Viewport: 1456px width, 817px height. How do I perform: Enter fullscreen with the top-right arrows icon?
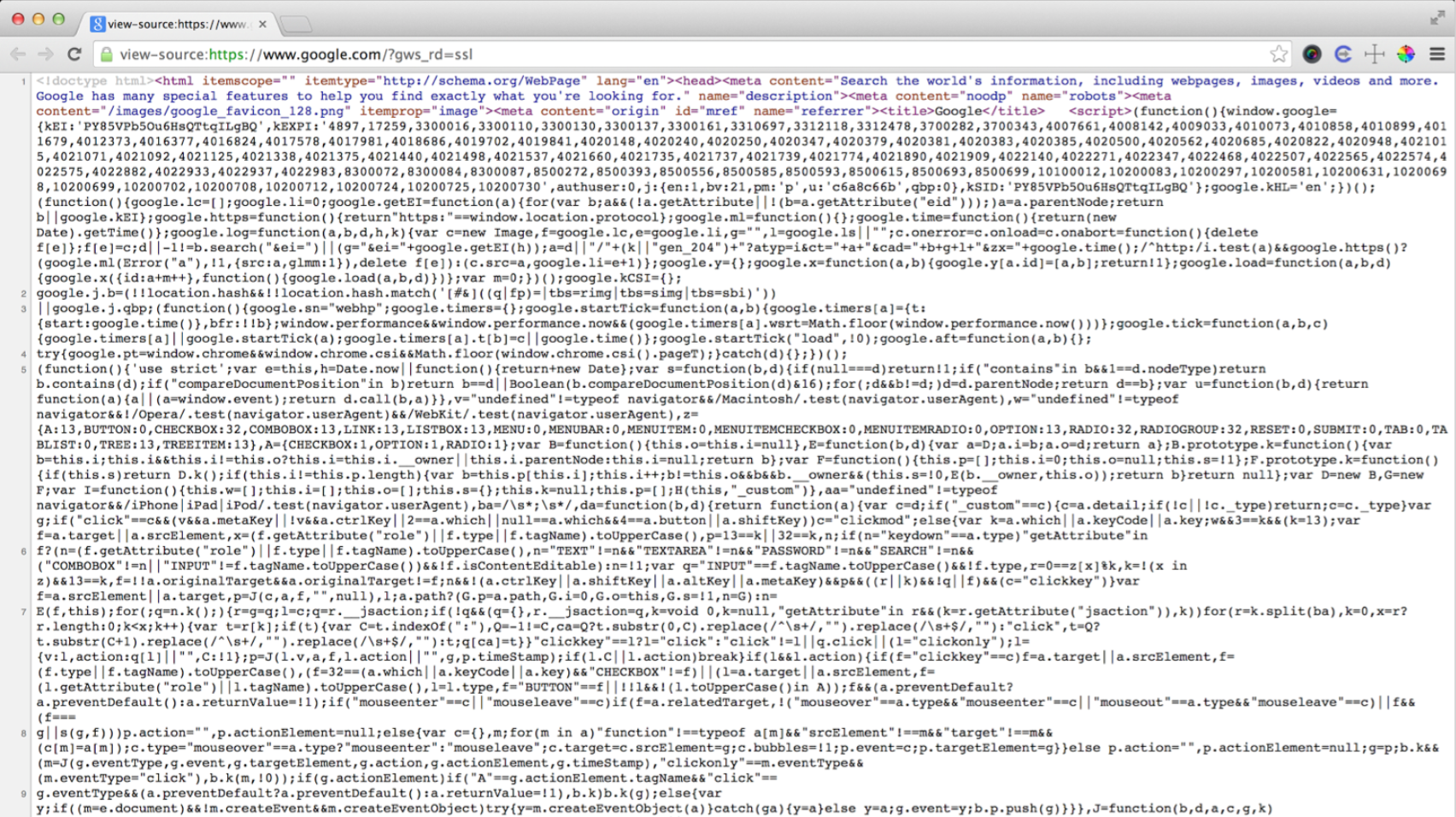click(1437, 18)
